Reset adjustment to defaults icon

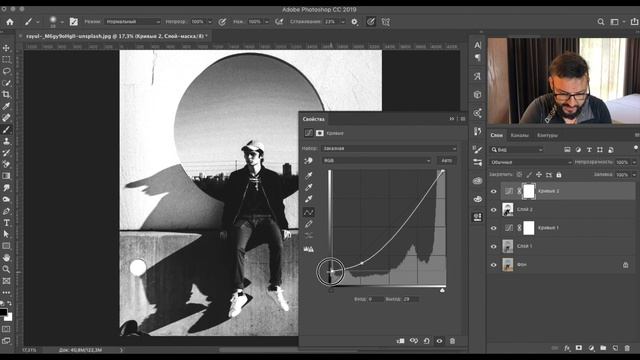click(427, 341)
